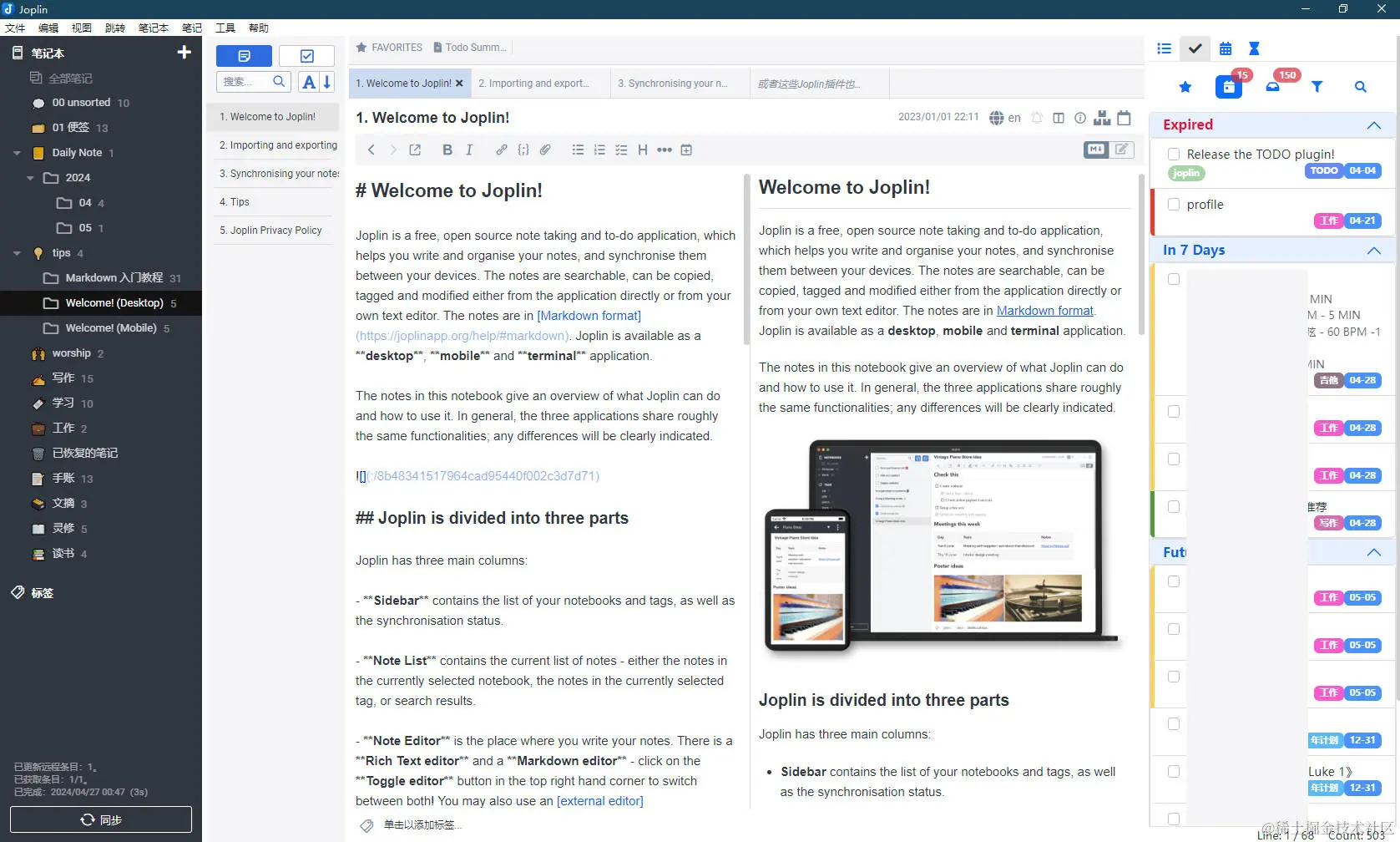
Task: Click the diagram icon beside the info icon
Action: point(1102,118)
